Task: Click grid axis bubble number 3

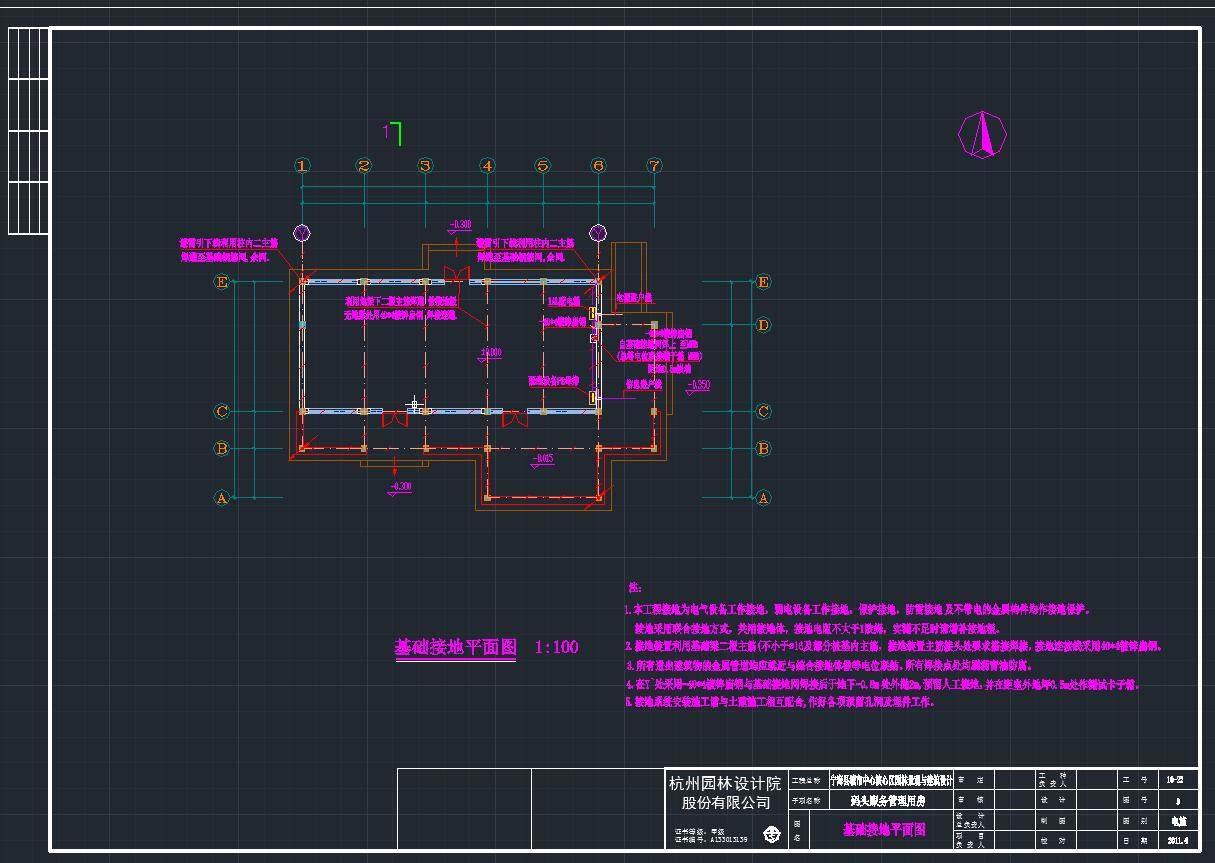Action: click(425, 166)
